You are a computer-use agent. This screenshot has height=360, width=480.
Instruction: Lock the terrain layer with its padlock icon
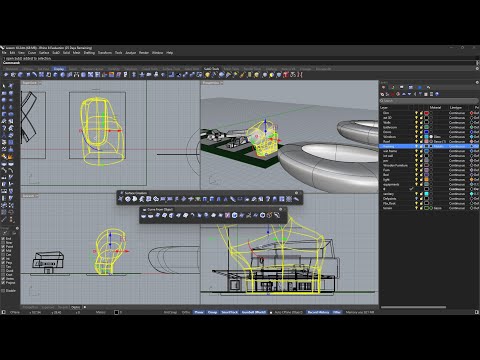click(x=421, y=208)
